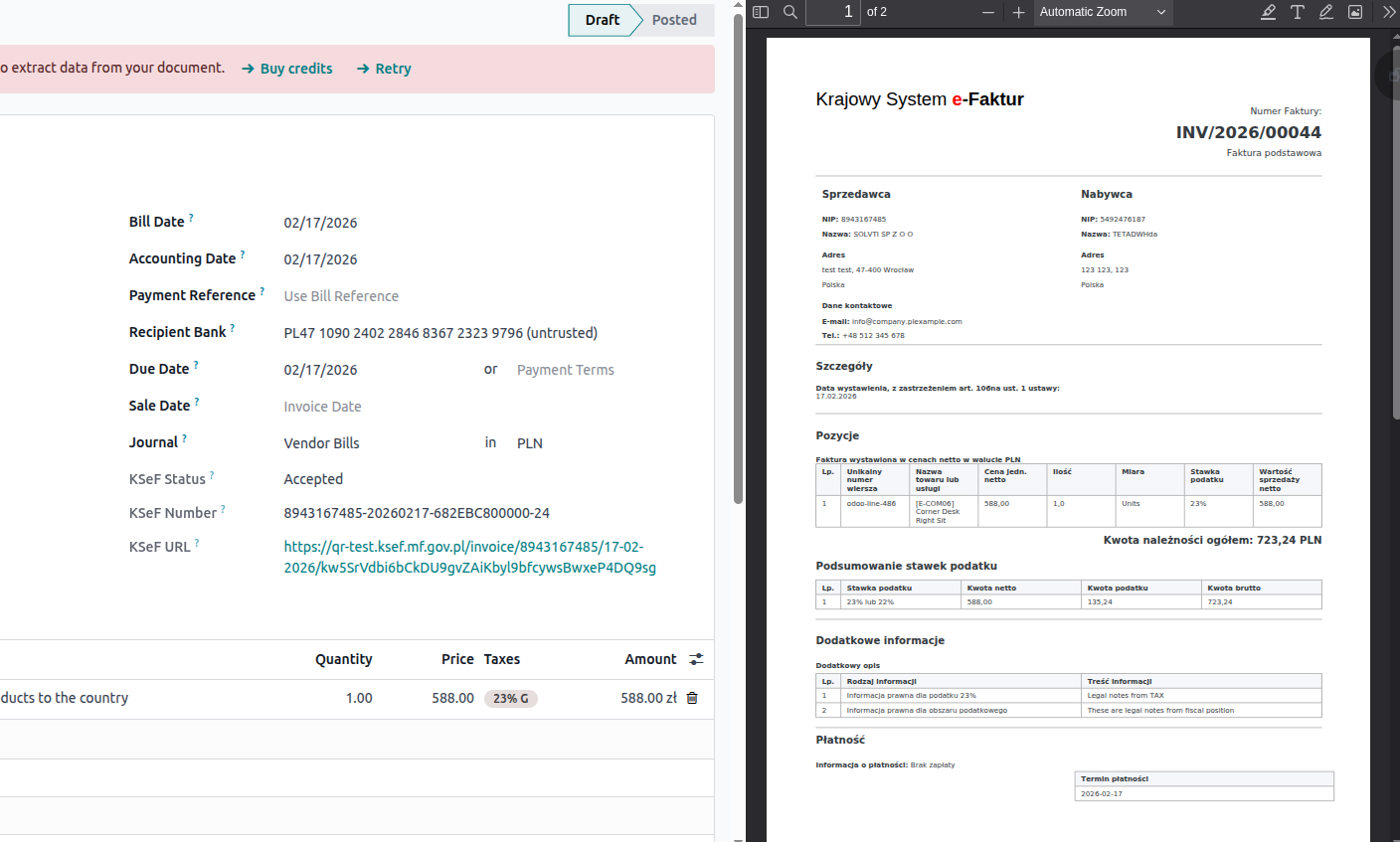Image resolution: width=1400 pixels, height=842 pixels.
Task: Open the KSeF invoice URL
Action: tap(469, 558)
